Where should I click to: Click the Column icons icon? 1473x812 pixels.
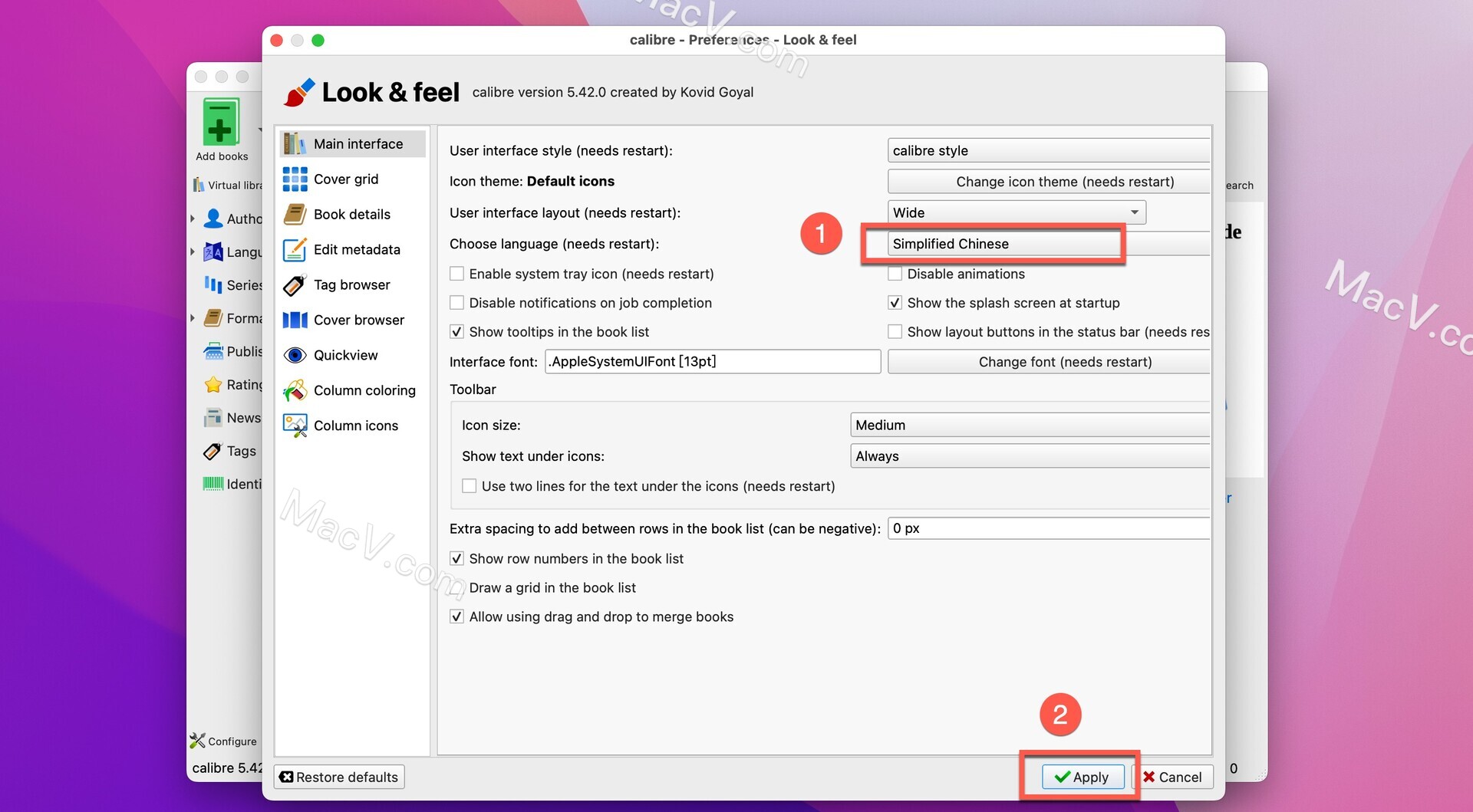pyautogui.click(x=295, y=426)
